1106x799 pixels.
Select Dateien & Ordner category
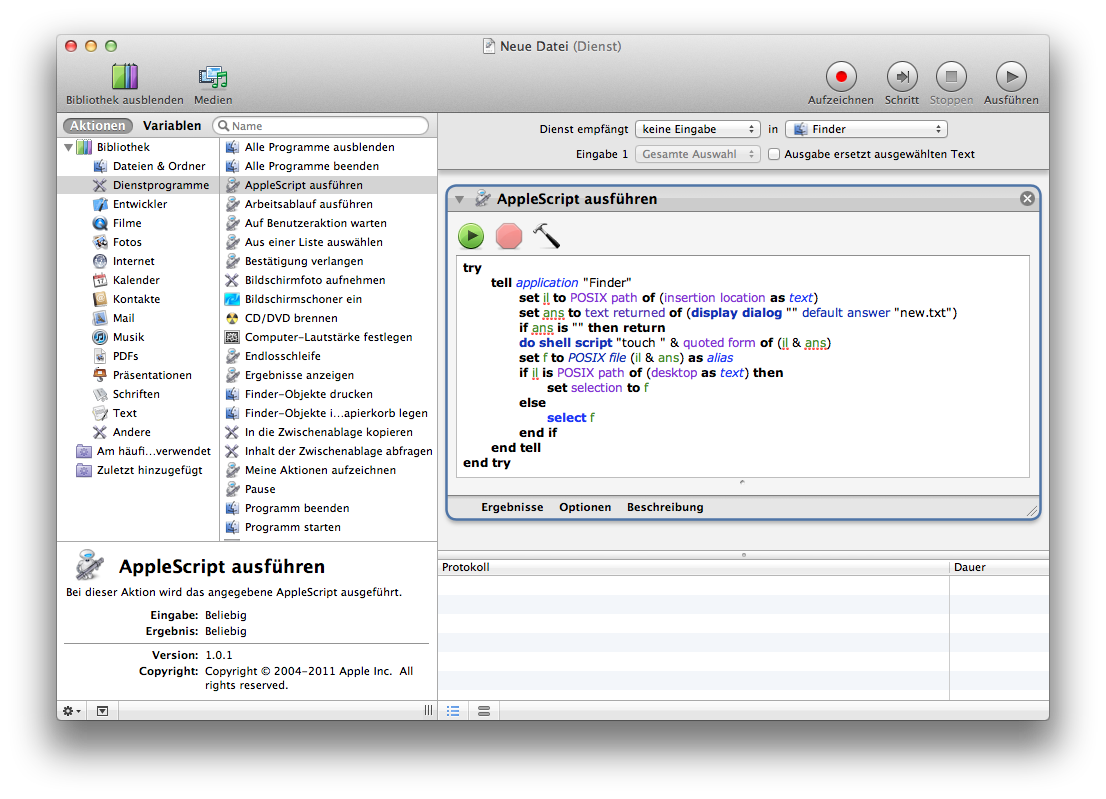(x=138, y=166)
